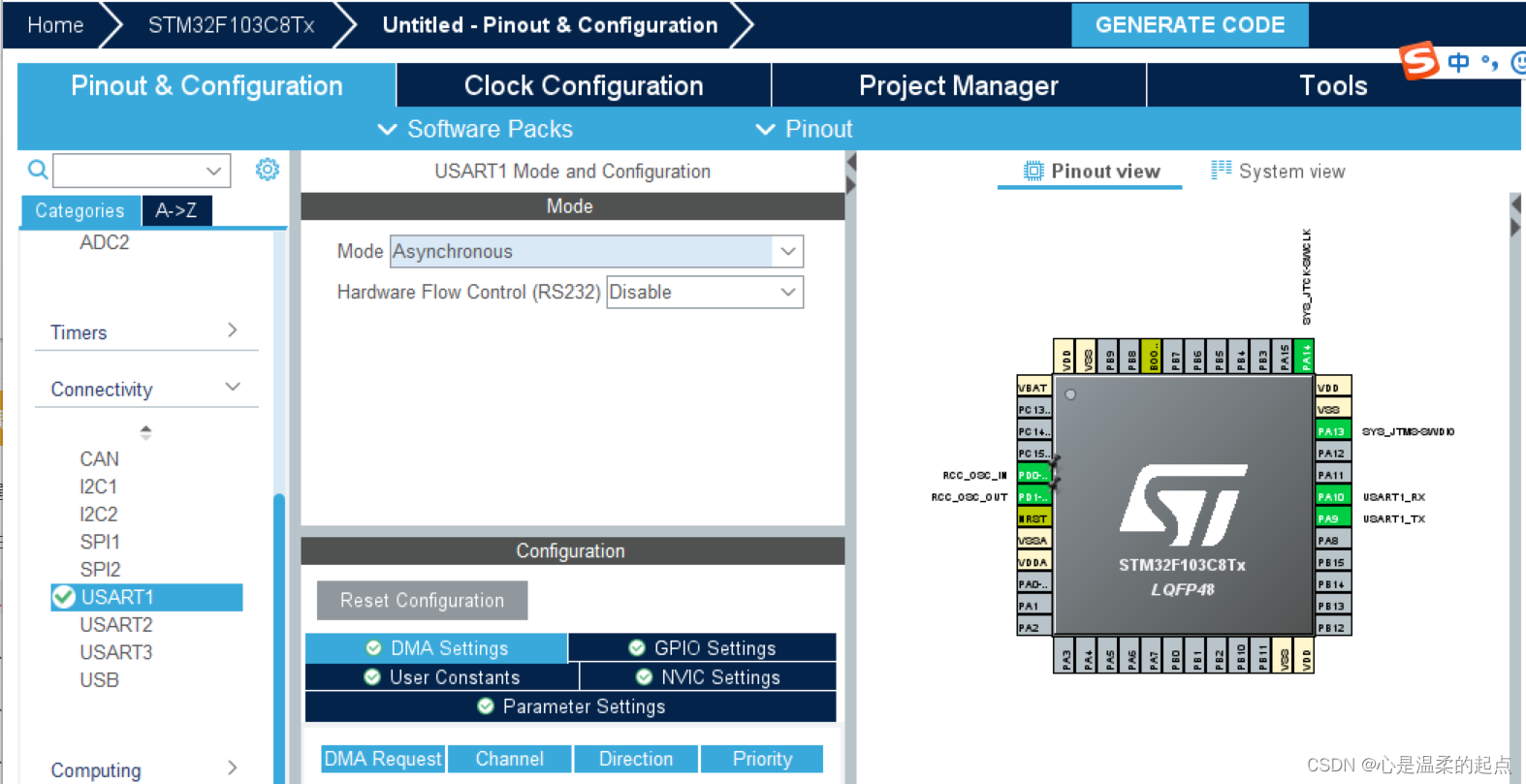Open the NVIC Settings tab
1526x784 pixels.
[708, 676]
